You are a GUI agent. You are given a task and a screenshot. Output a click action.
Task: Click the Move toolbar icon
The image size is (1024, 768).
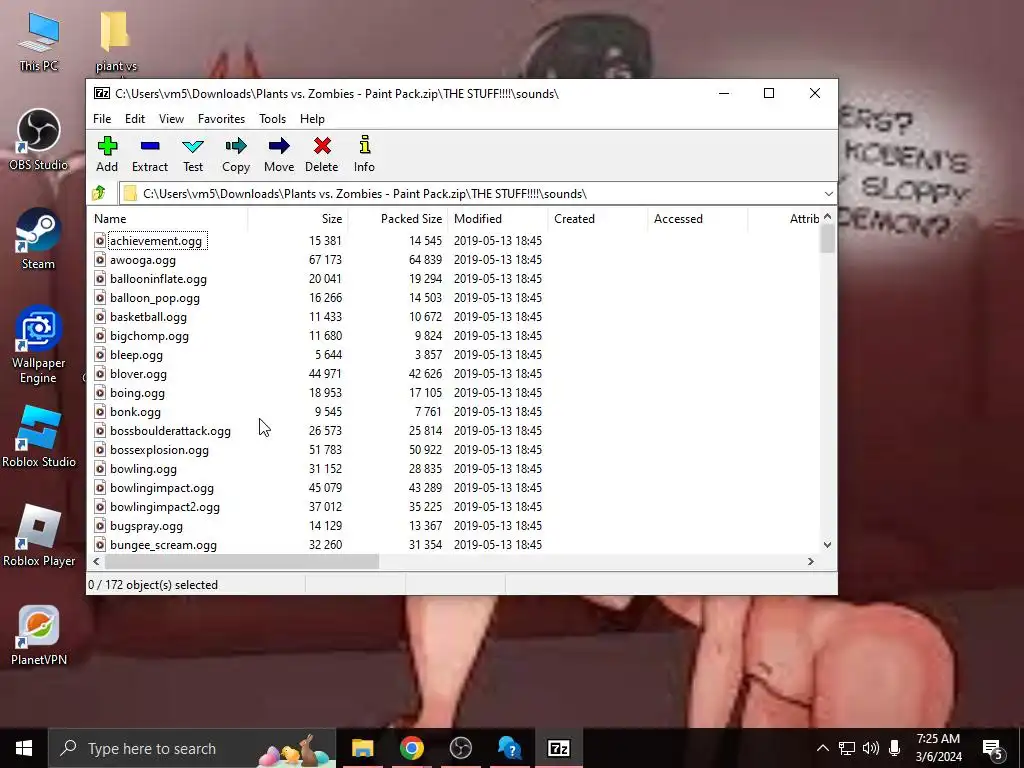pos(279,154)
